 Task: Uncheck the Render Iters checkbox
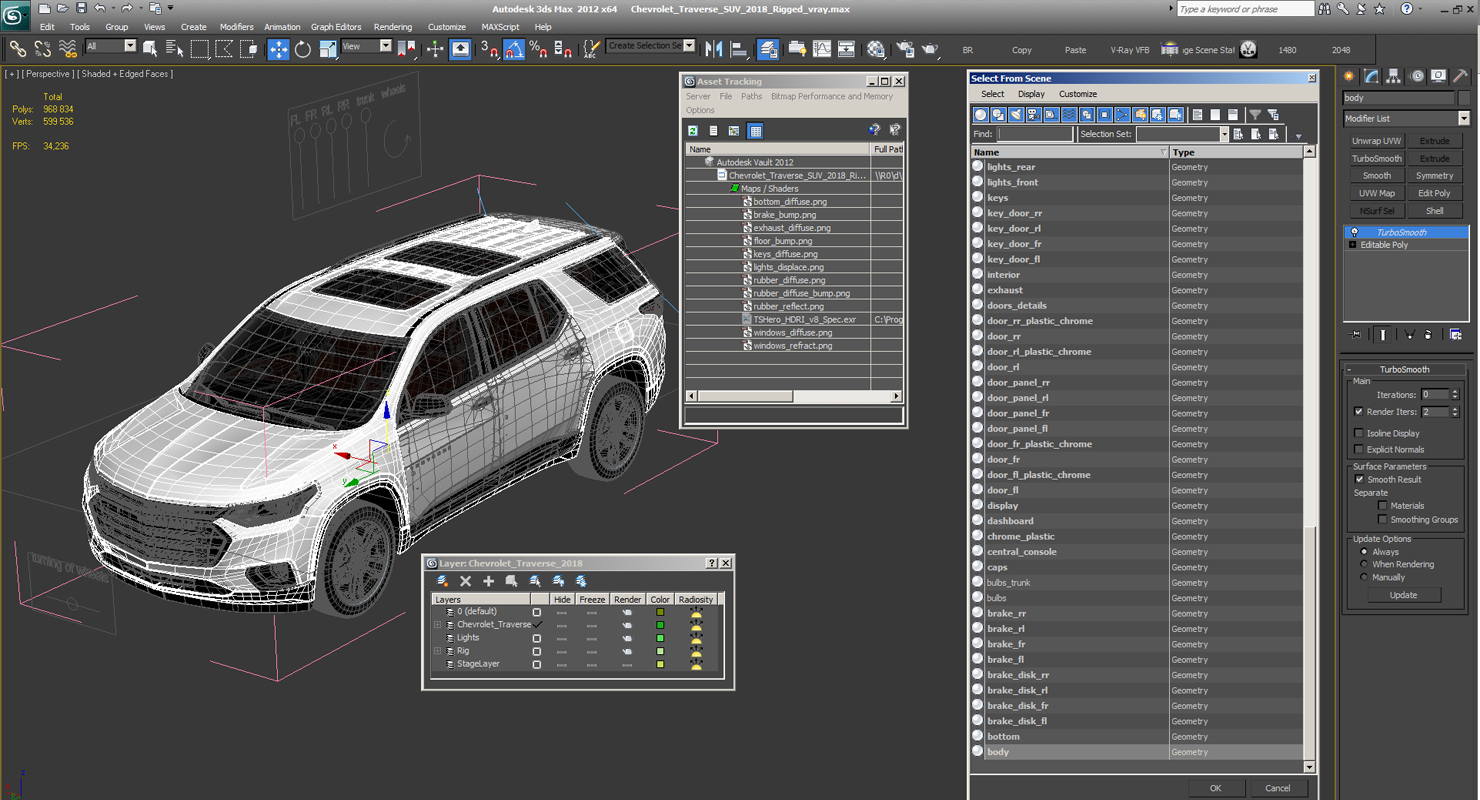[x=1358, y=411]
